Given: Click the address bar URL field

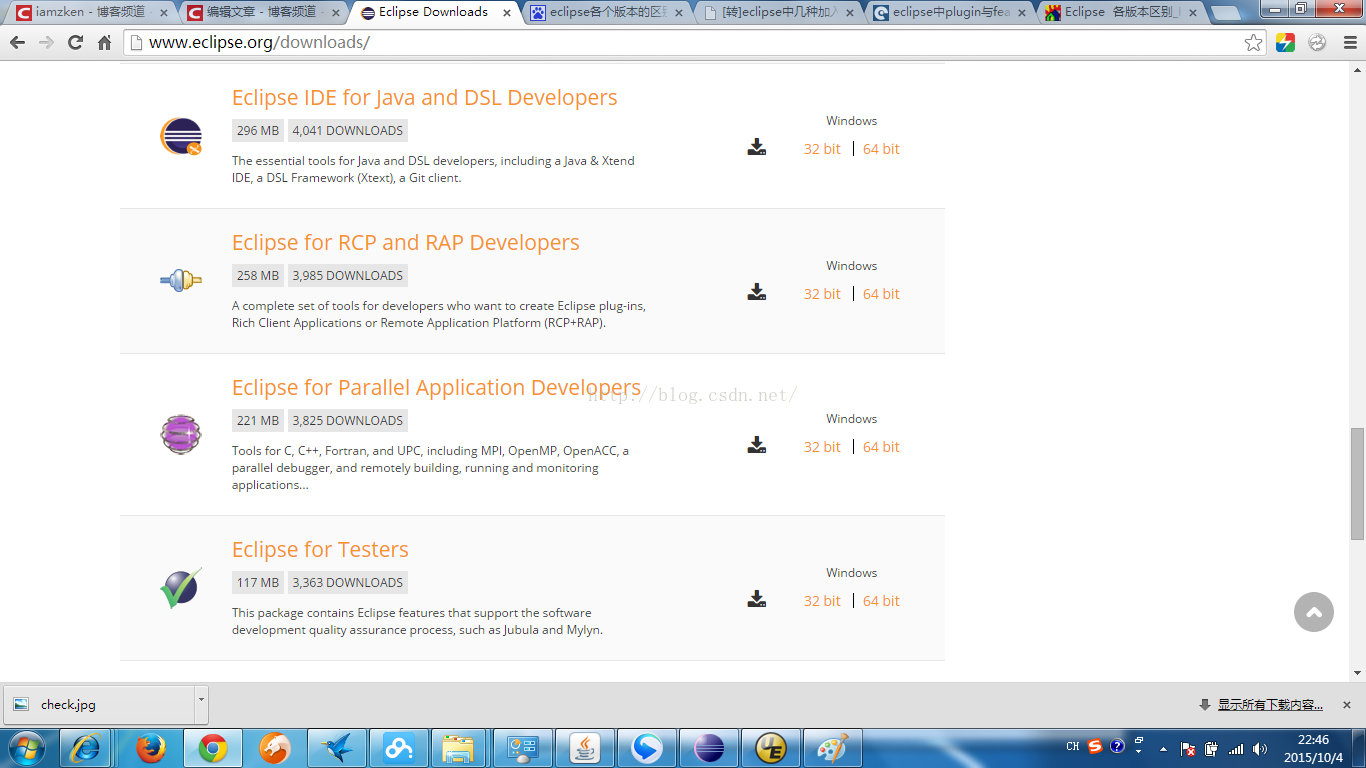Looking at the screenshot, I should (x=695, y=43).
